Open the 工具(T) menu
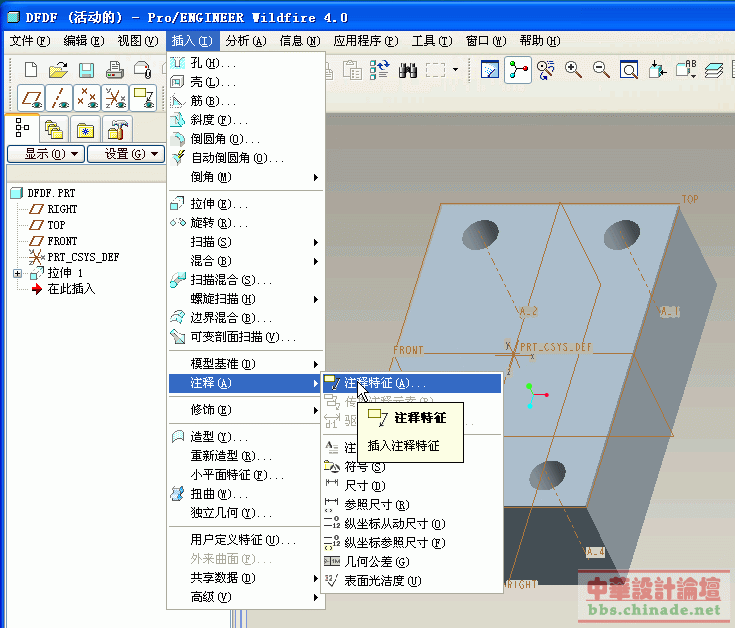Screen dimensions: 735x628 [x=432, y=41]
